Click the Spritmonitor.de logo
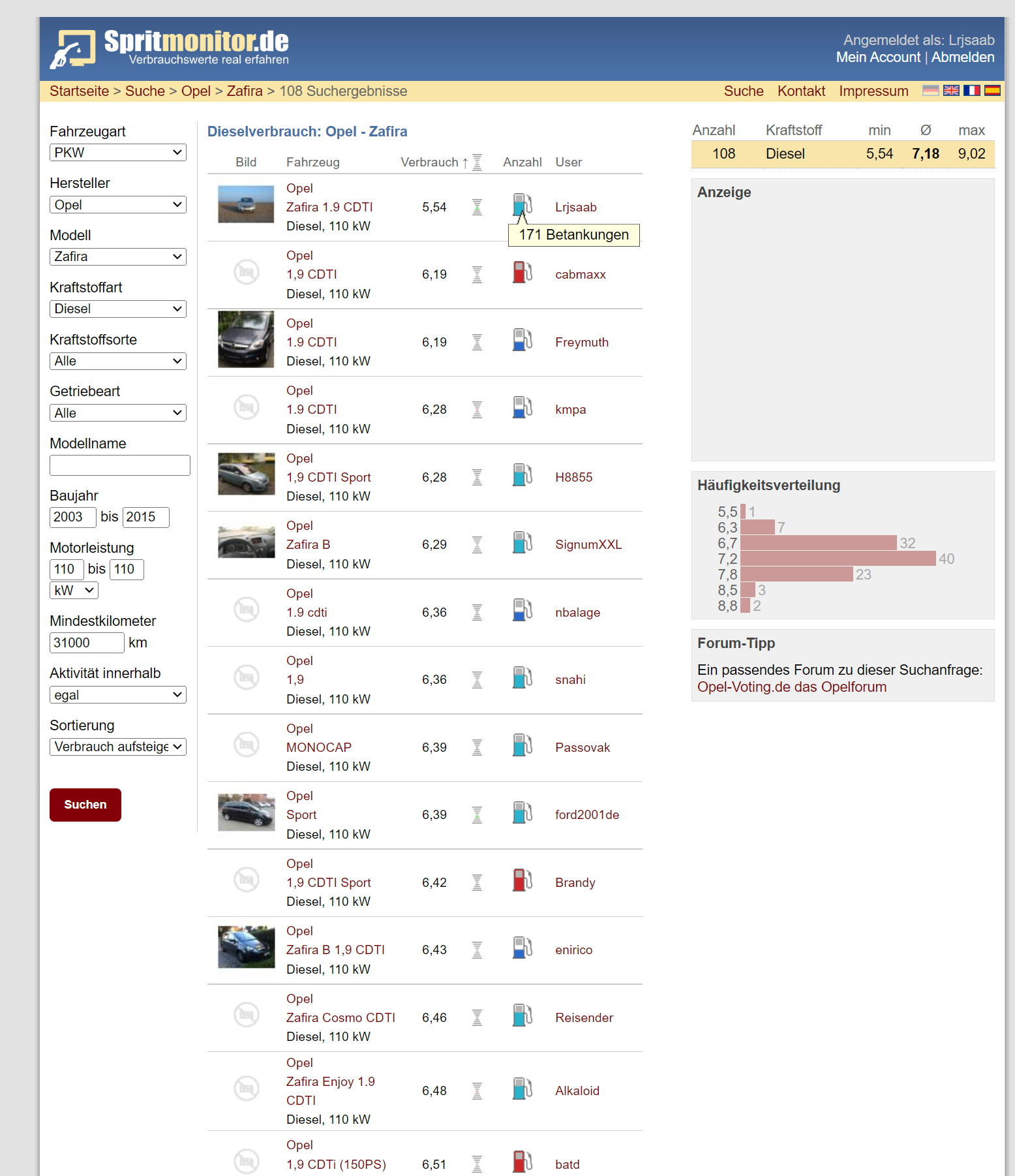 coord(170,48)
